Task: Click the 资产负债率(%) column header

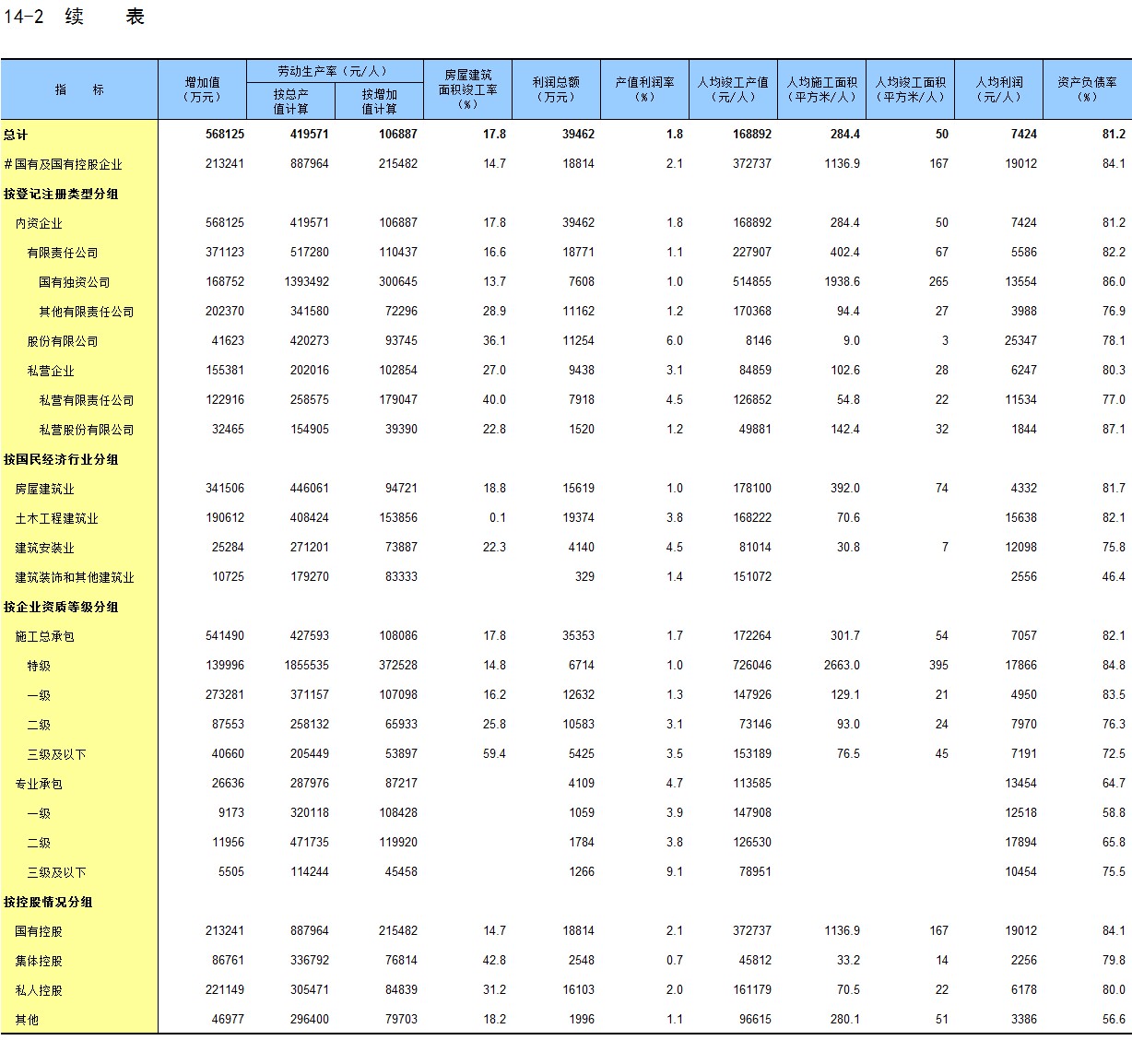Action: coord(1087,89)
